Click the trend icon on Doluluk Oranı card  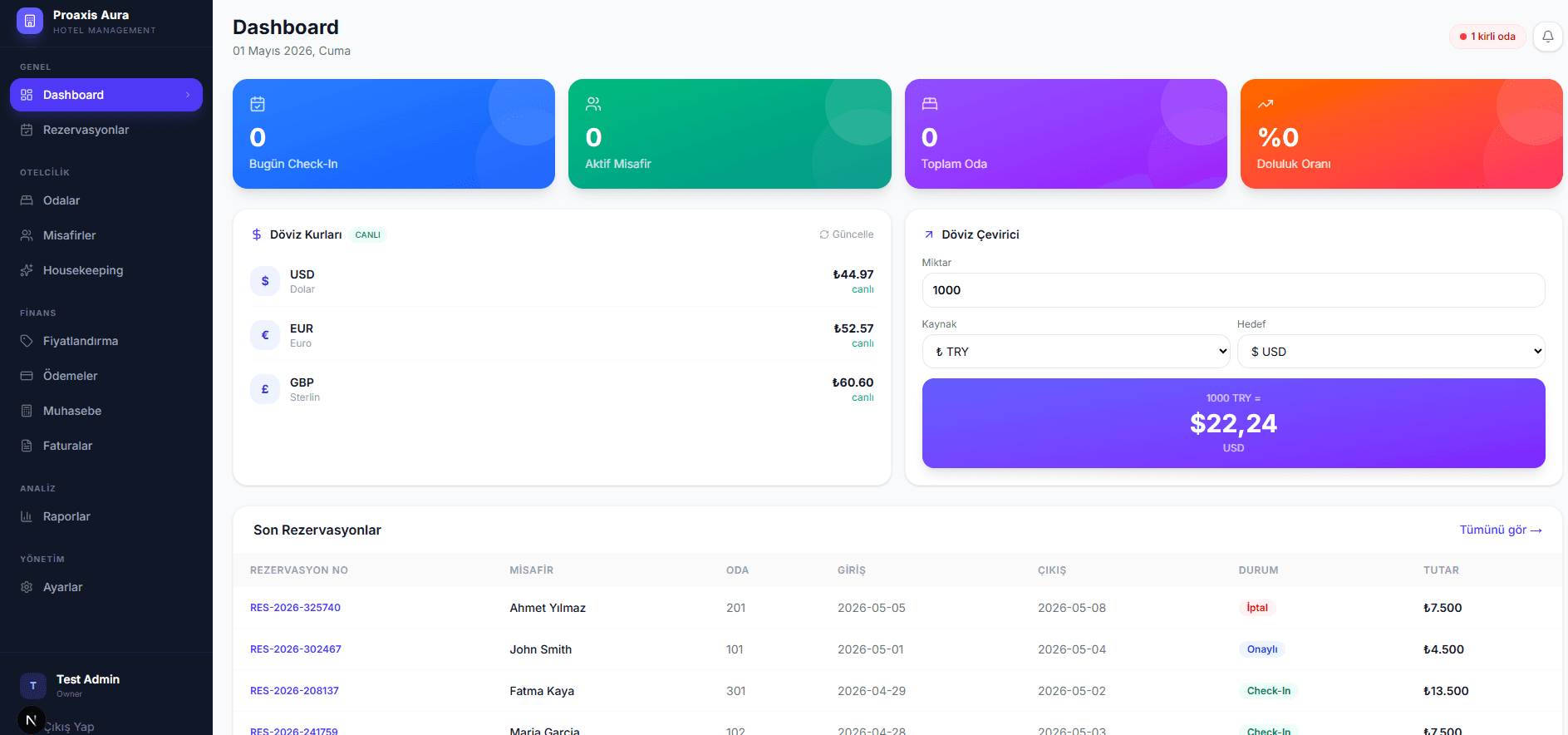pos(1266,104)
